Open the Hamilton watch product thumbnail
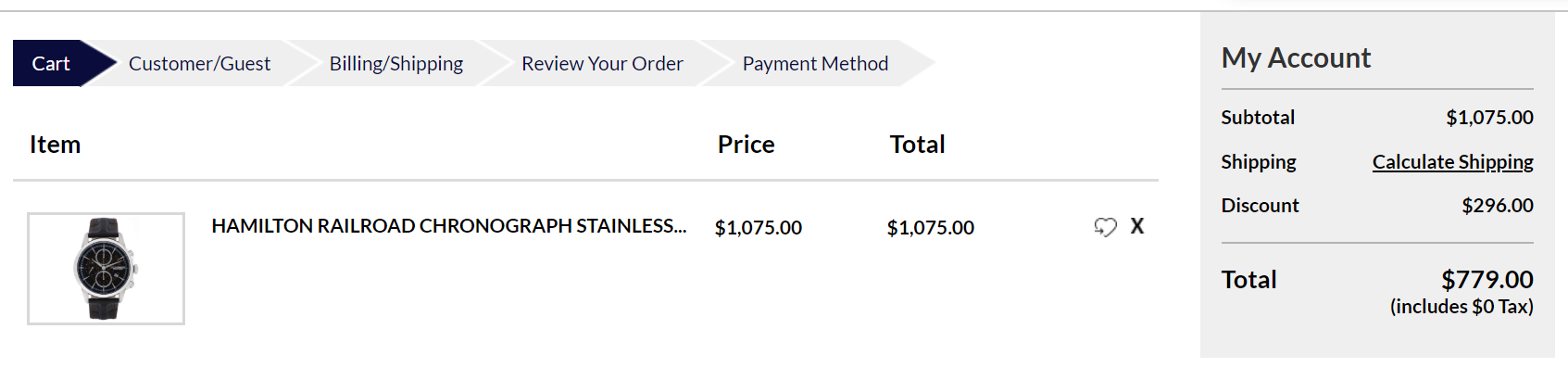Screen dimensions: 1568x367 106,269
